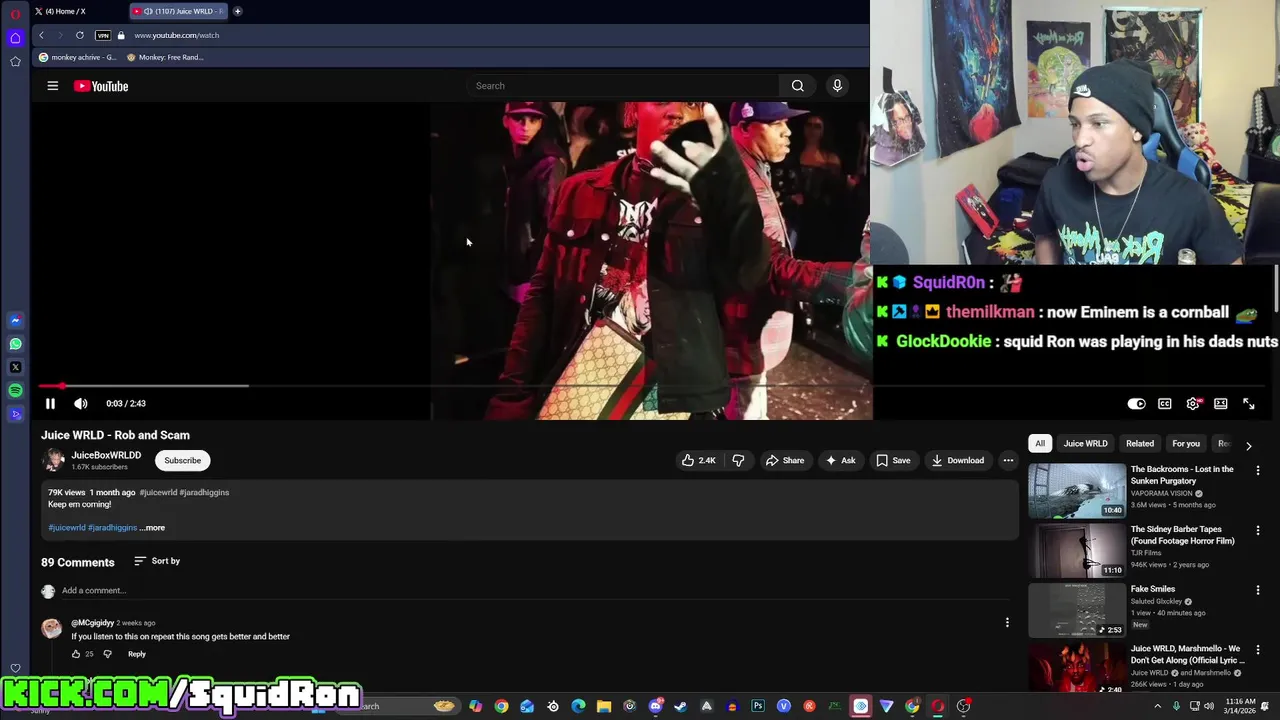Open the #juicewrld hashtag link in the description
The height and width of the screenshot is (720, 1280).
pyautogui.click(x=67, y=527)
